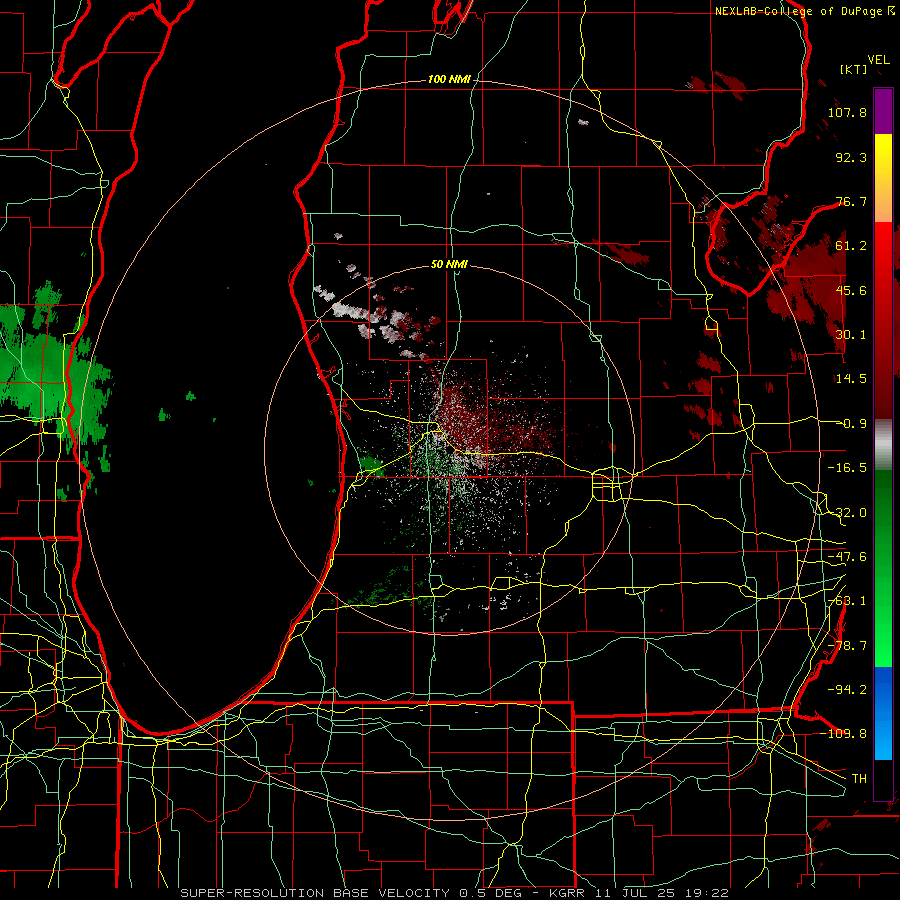Click the "100 NMI" range ring label
900x900 pixels.
[449, 79]
